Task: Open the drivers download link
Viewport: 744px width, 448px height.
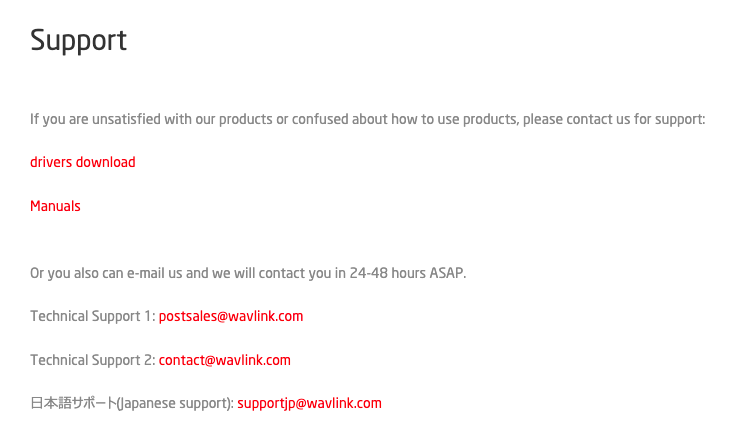Action: pyautogui.click(x=83, y=162)
